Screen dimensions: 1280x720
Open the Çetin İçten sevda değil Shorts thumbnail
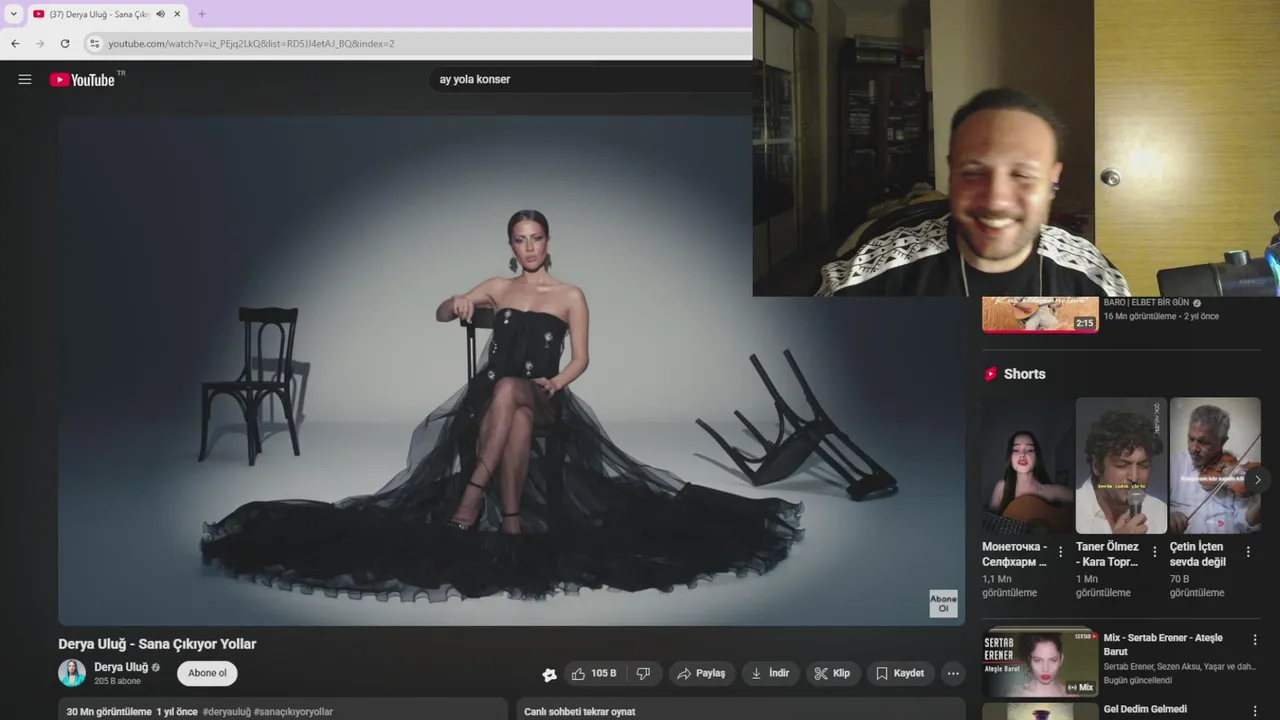(x=1215, y=466)
